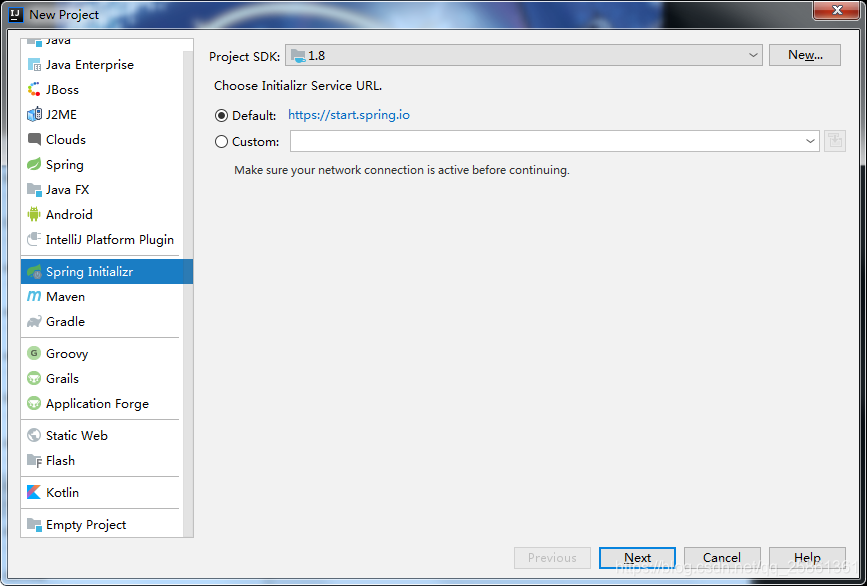Image resolution: width=867 pixels, height=586 pixels.
Task: Click the Java FX folder icon
Action: [34, 190]
